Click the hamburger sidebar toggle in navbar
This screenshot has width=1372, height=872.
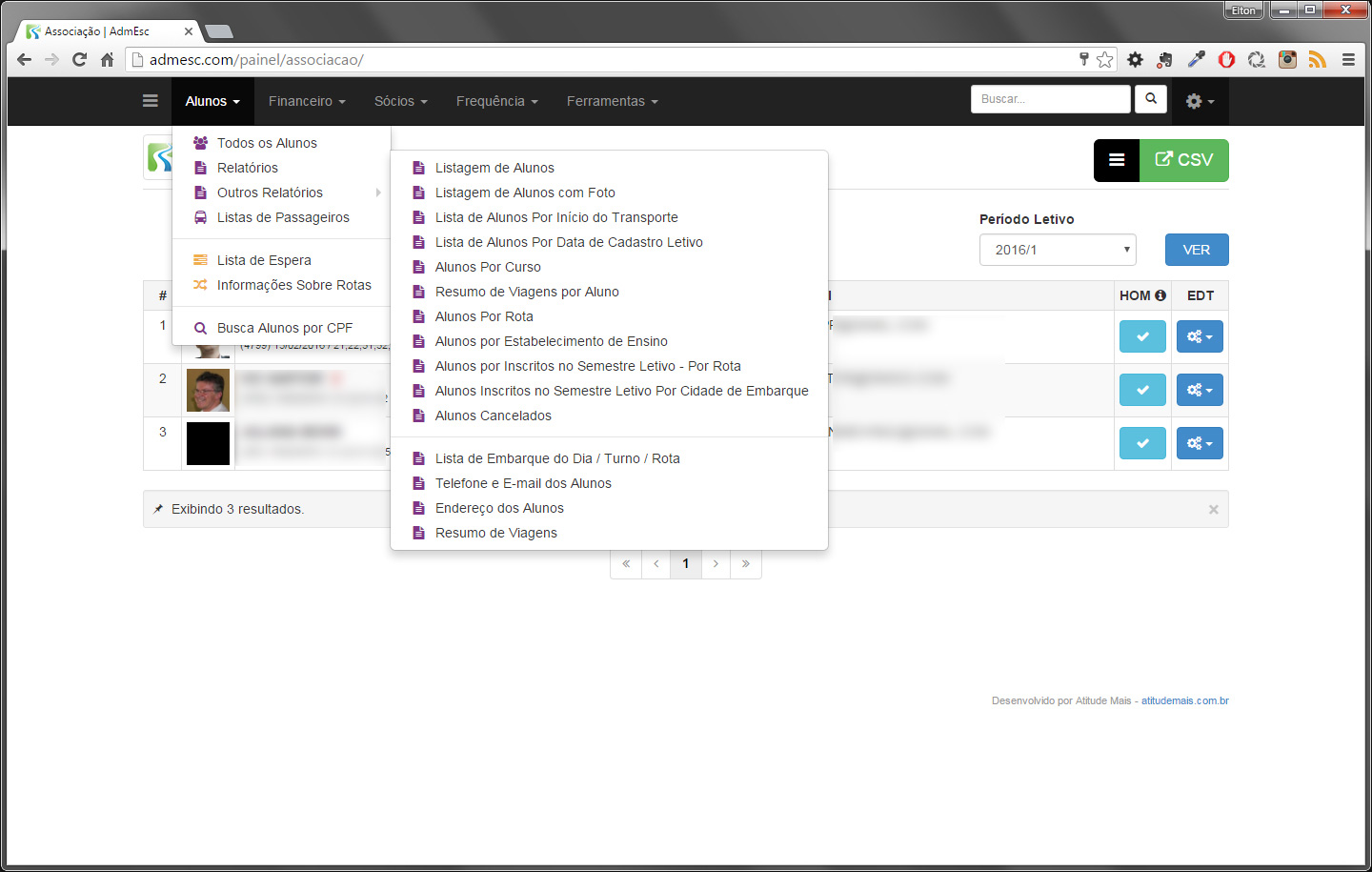(150, 101)
